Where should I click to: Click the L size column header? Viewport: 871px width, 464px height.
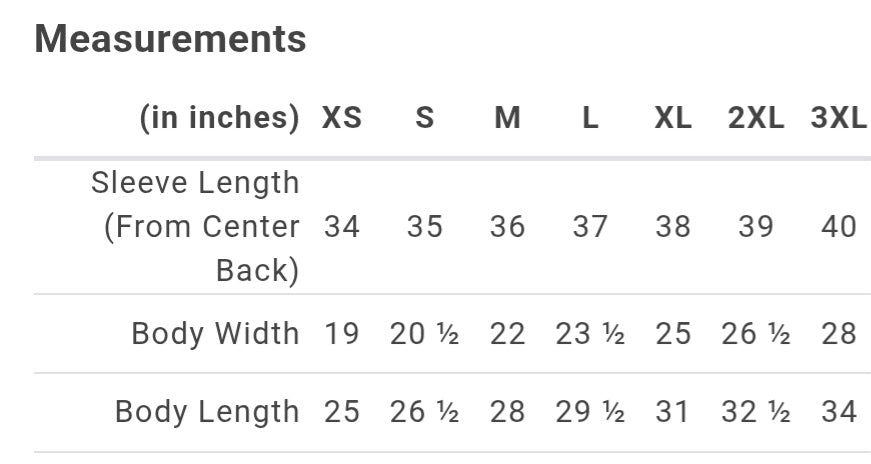click(x=590, y=118)
